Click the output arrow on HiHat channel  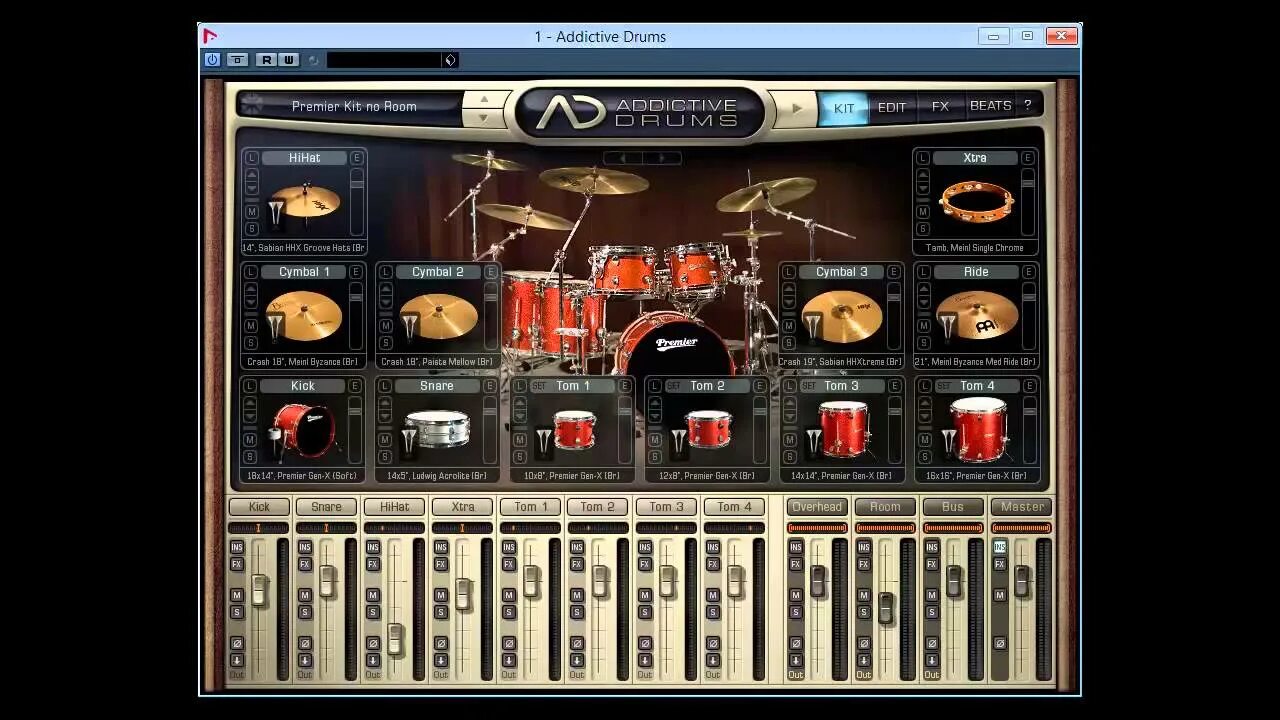click(x=373, y=660)
